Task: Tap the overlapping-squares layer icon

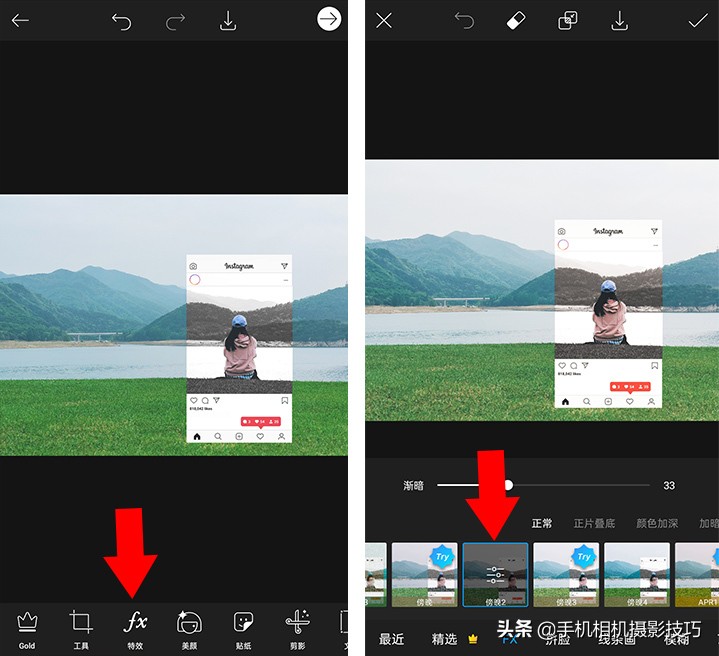Action: pos(568,21)
